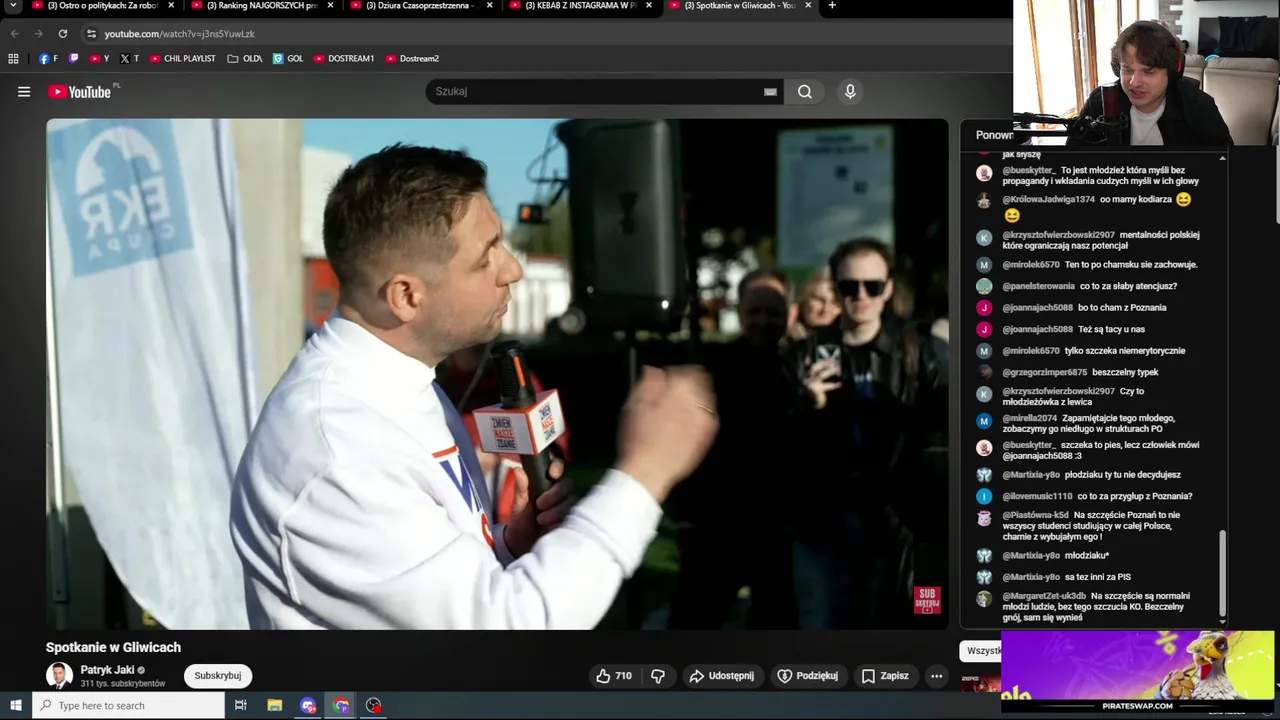Go back in browser history
1280x720 pixels.
coord(14,34)
